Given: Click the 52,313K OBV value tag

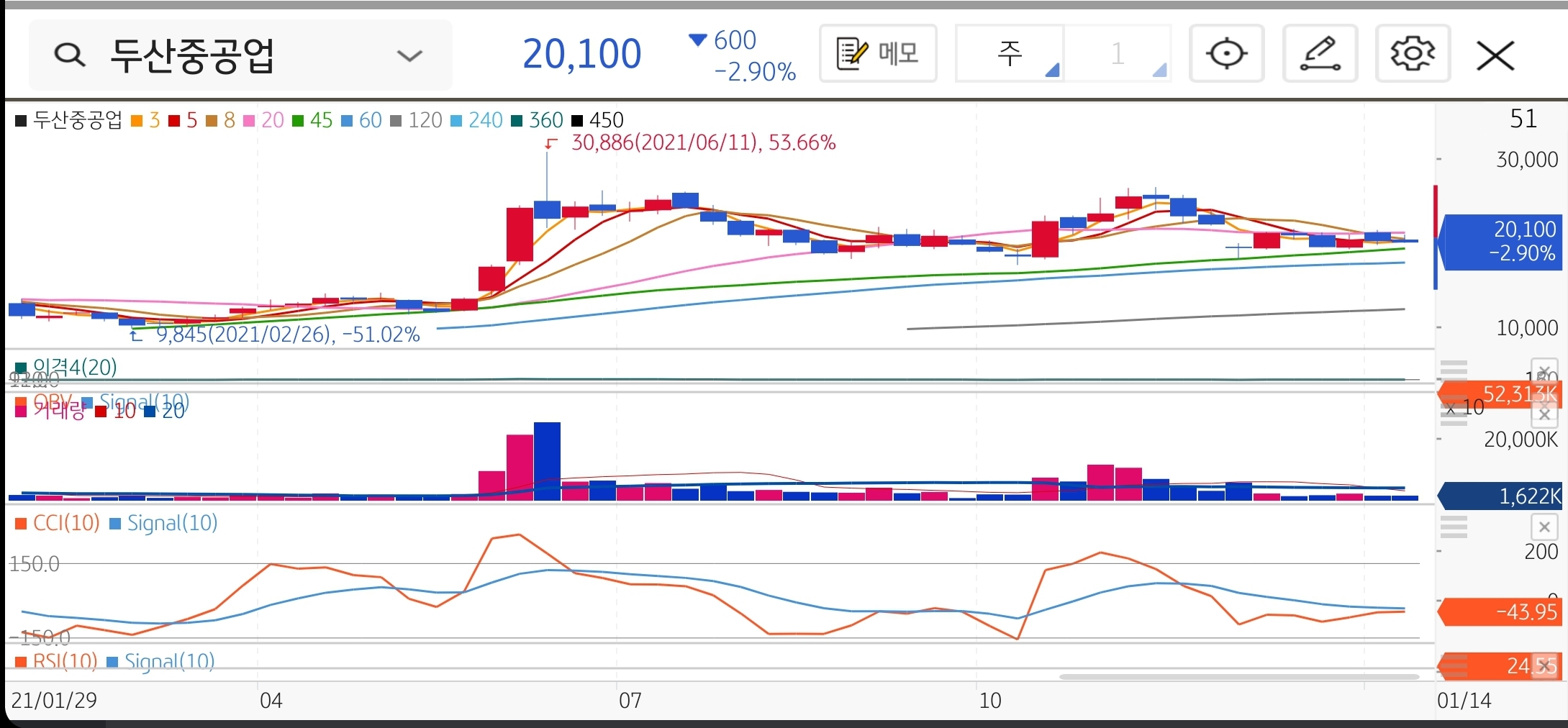Looking at the screenshot, I should (x=1499, y=394).
